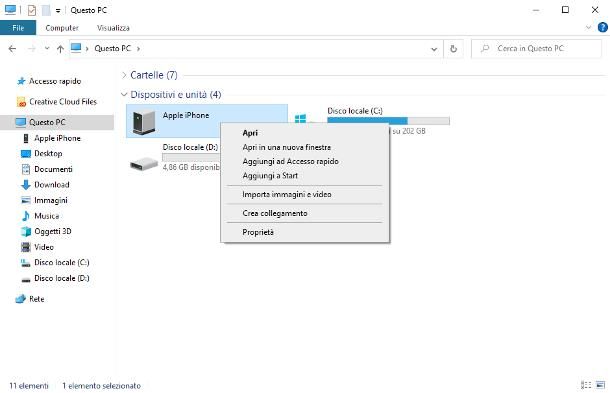Click the Disco locale (C:) usage bar
The image size is (610, 393).
pos(388,121)
